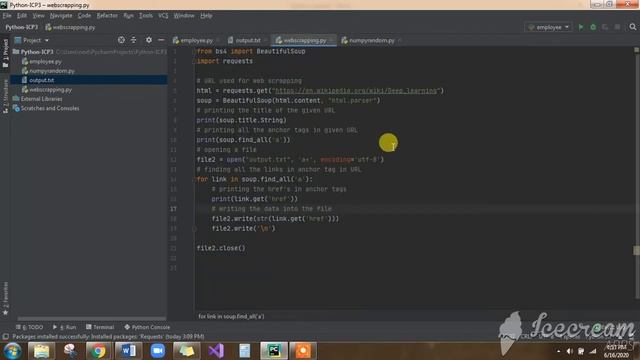Open numpyrandom.py in project tree
640x360 pixels.
click(51, 71)
